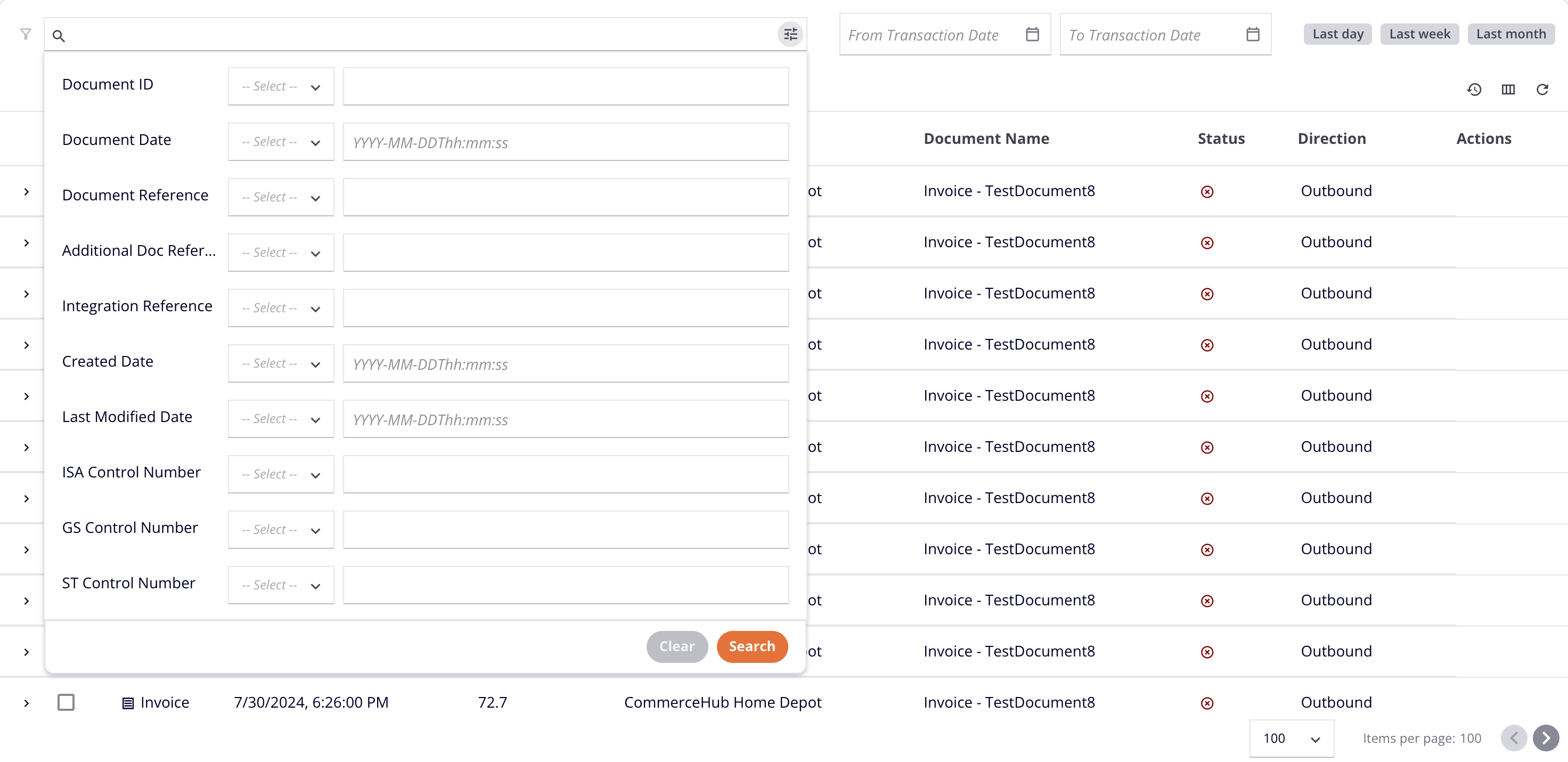
Task: Enable the filter panel toggle icon
Action: point(26,34)
